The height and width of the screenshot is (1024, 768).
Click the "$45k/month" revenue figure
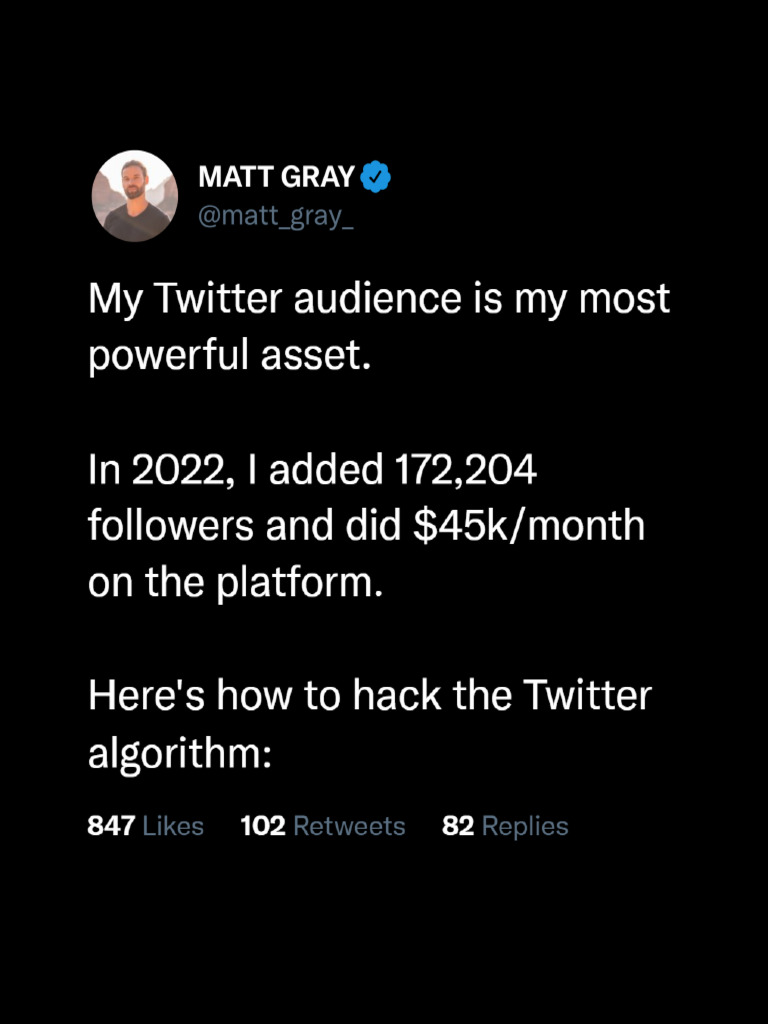pyautogui.click(x=529, y=526)
